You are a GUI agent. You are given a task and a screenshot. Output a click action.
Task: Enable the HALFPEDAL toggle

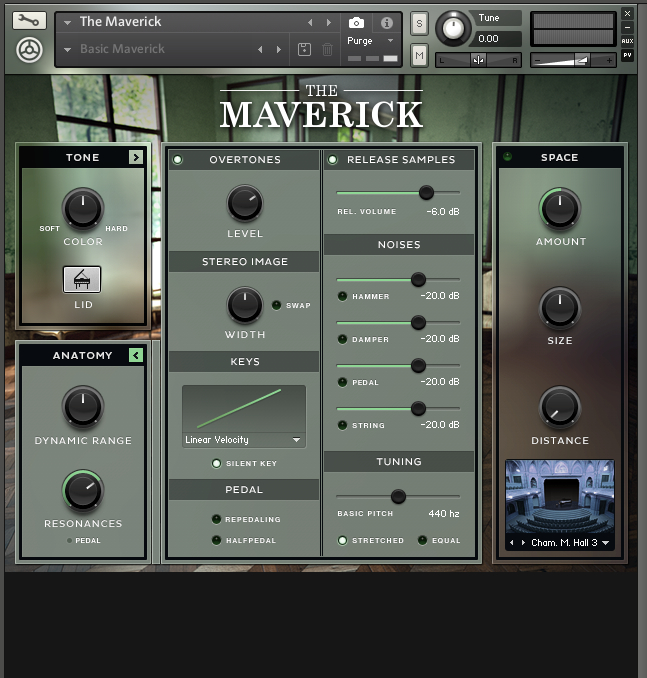216,540
